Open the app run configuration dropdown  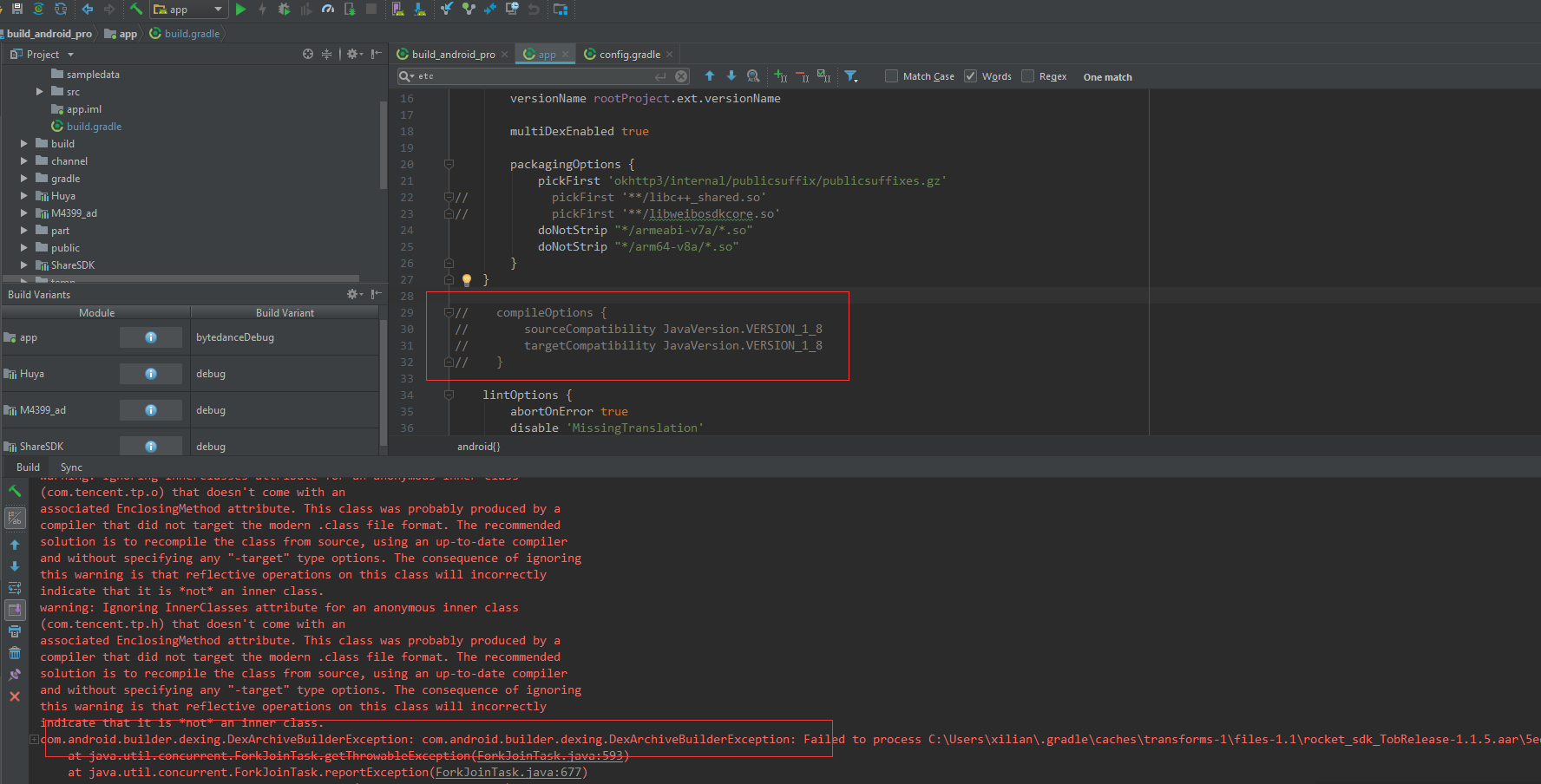coord(188,10)
